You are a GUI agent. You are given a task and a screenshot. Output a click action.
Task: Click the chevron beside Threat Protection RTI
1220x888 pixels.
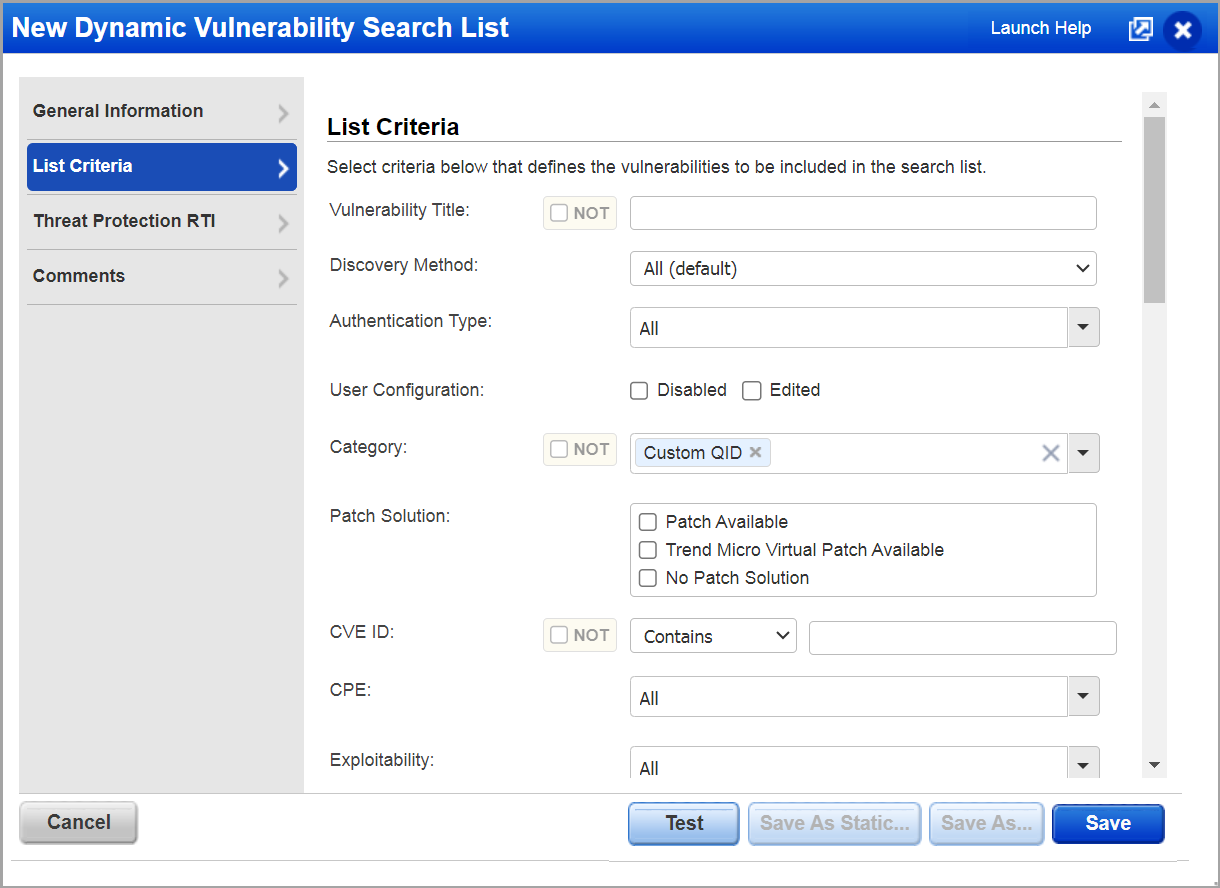click(x=283, y=223)
